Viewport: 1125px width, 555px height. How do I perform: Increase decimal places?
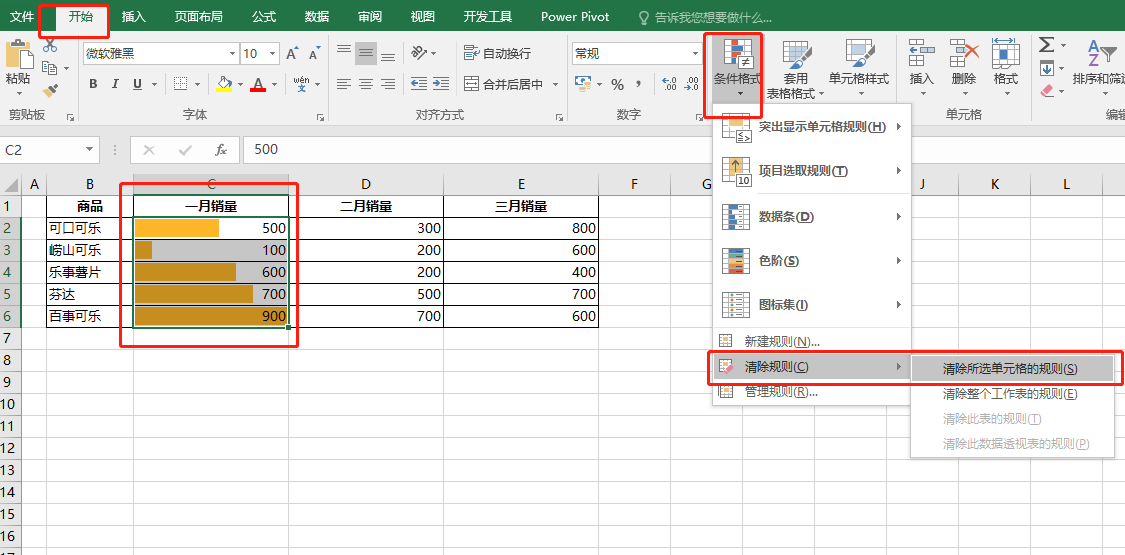(669, 85)
